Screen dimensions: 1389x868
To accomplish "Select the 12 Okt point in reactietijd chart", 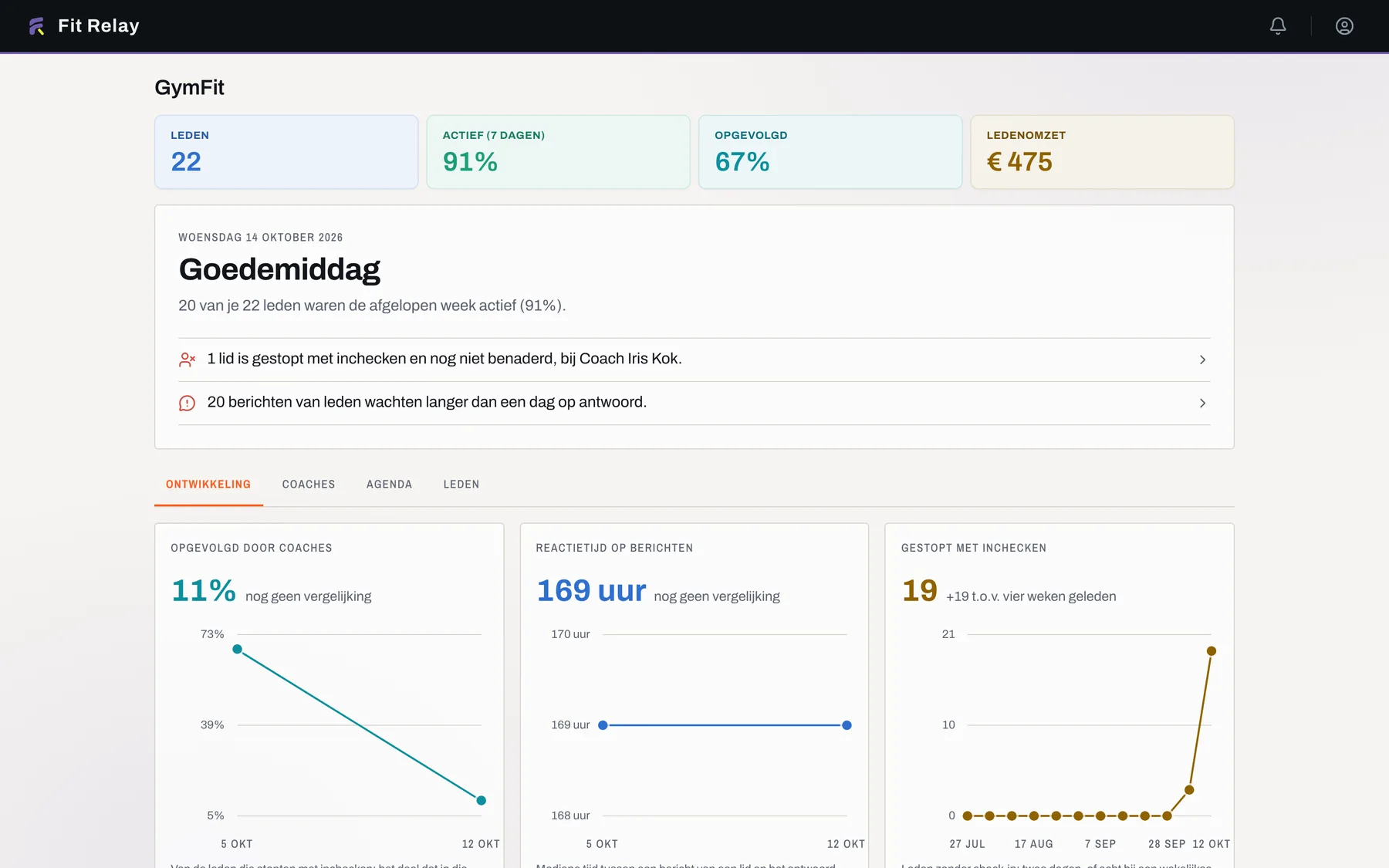I will (847, 725).
